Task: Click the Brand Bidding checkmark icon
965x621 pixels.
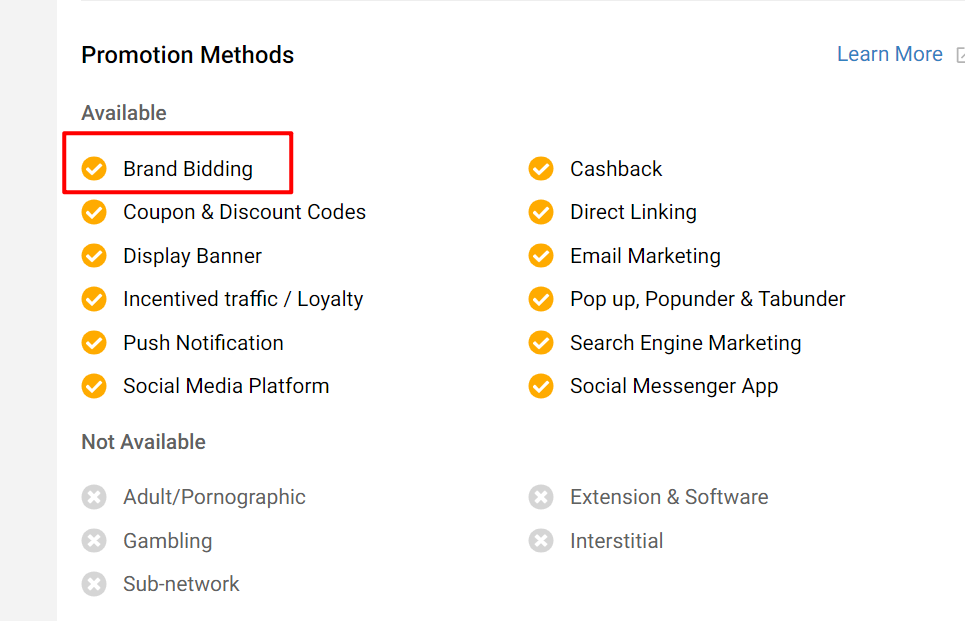Action: 94,169
